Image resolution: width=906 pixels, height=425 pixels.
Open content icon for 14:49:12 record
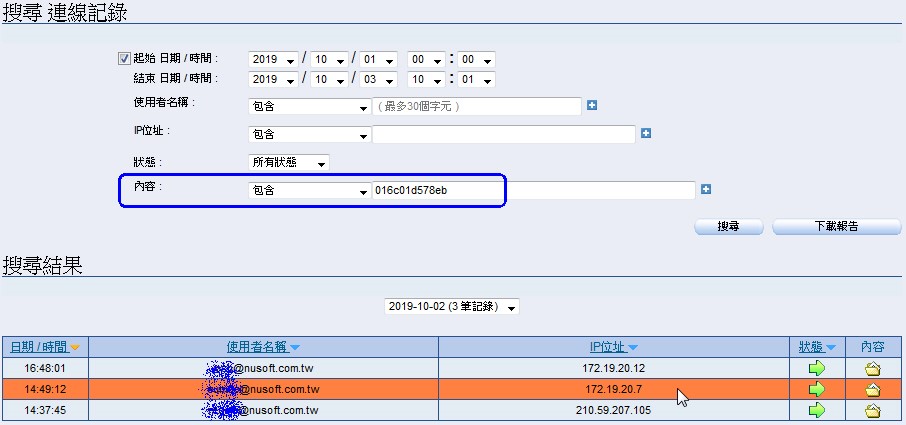[872, 389]
